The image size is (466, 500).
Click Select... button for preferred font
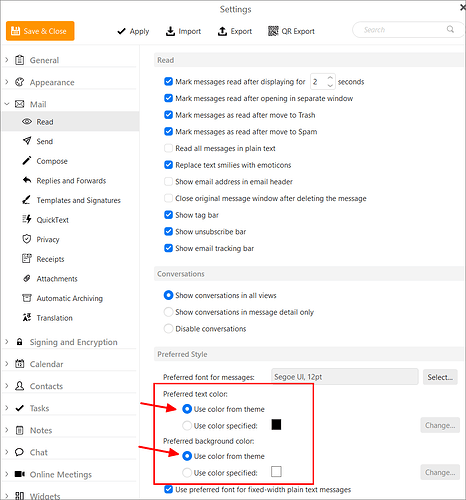tap(440, 377)
